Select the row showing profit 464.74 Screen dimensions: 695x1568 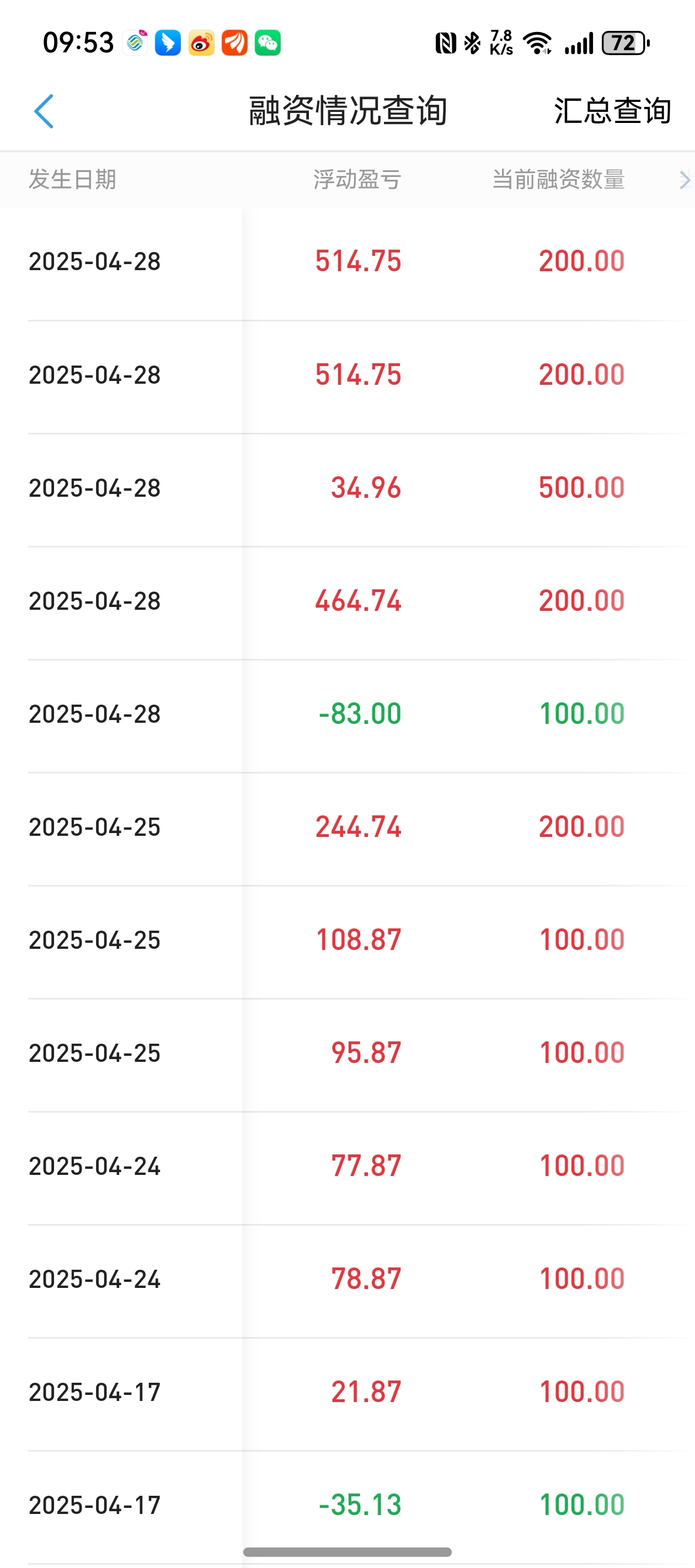click(x=347, y=602)
